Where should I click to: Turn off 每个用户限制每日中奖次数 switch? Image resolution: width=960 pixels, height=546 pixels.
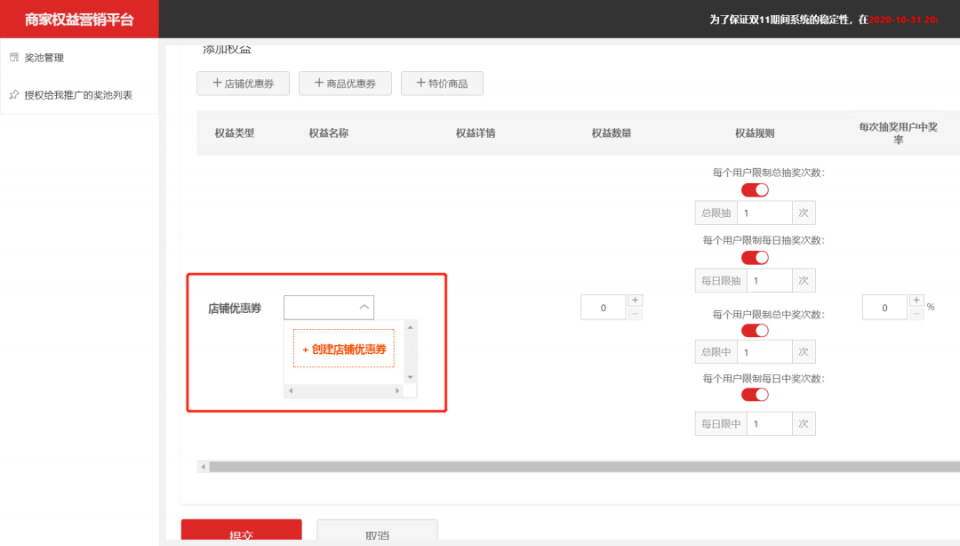(754, 395)
